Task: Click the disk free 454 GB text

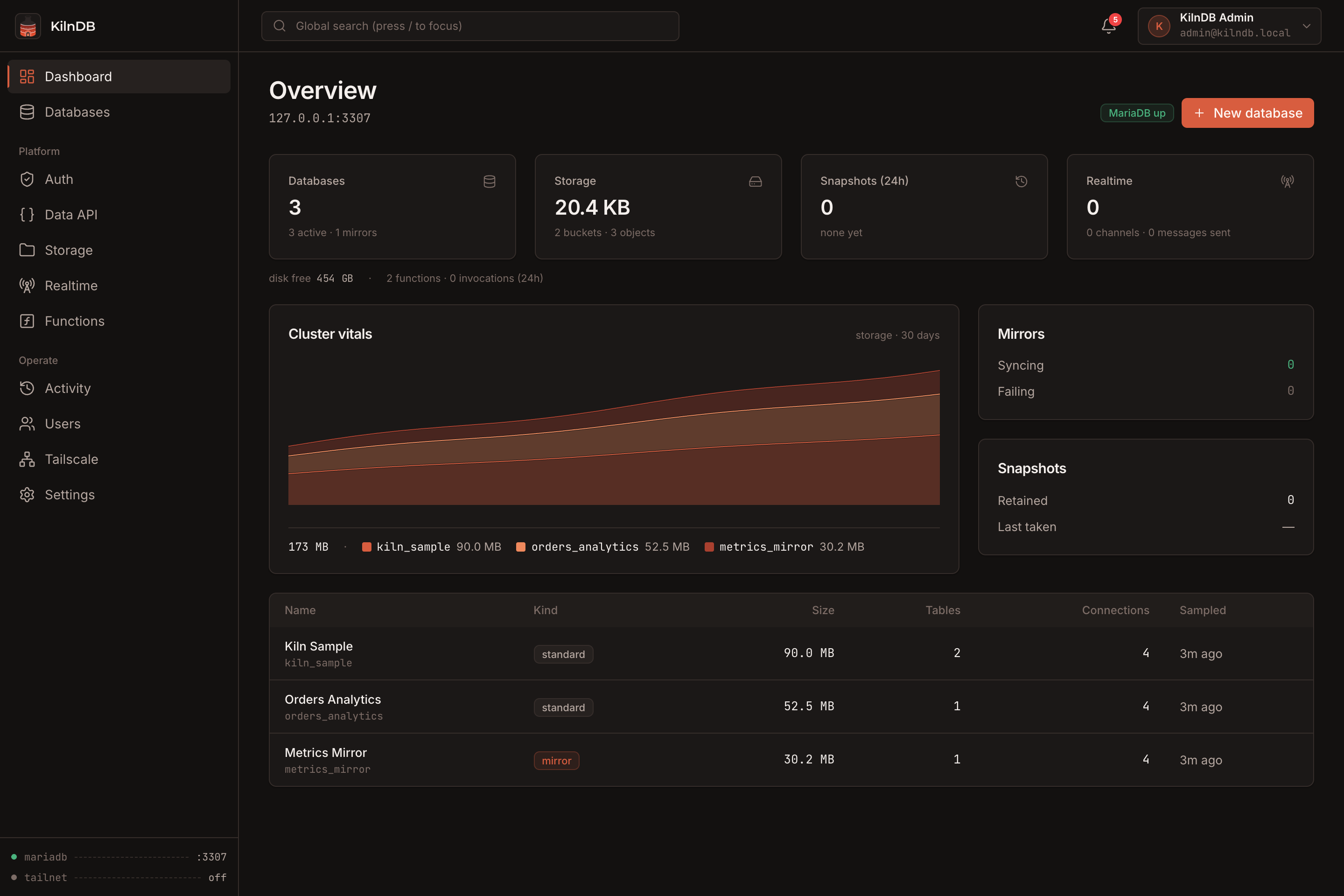Action: 311,278
